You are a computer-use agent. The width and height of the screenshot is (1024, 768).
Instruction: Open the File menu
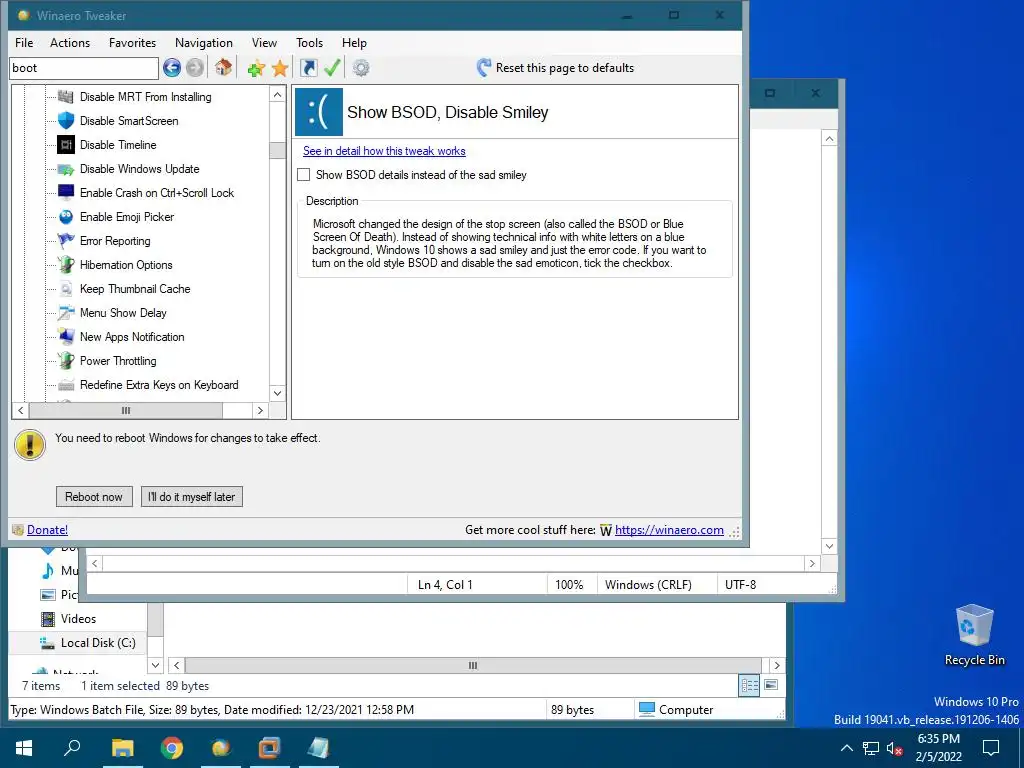[24, 42]
